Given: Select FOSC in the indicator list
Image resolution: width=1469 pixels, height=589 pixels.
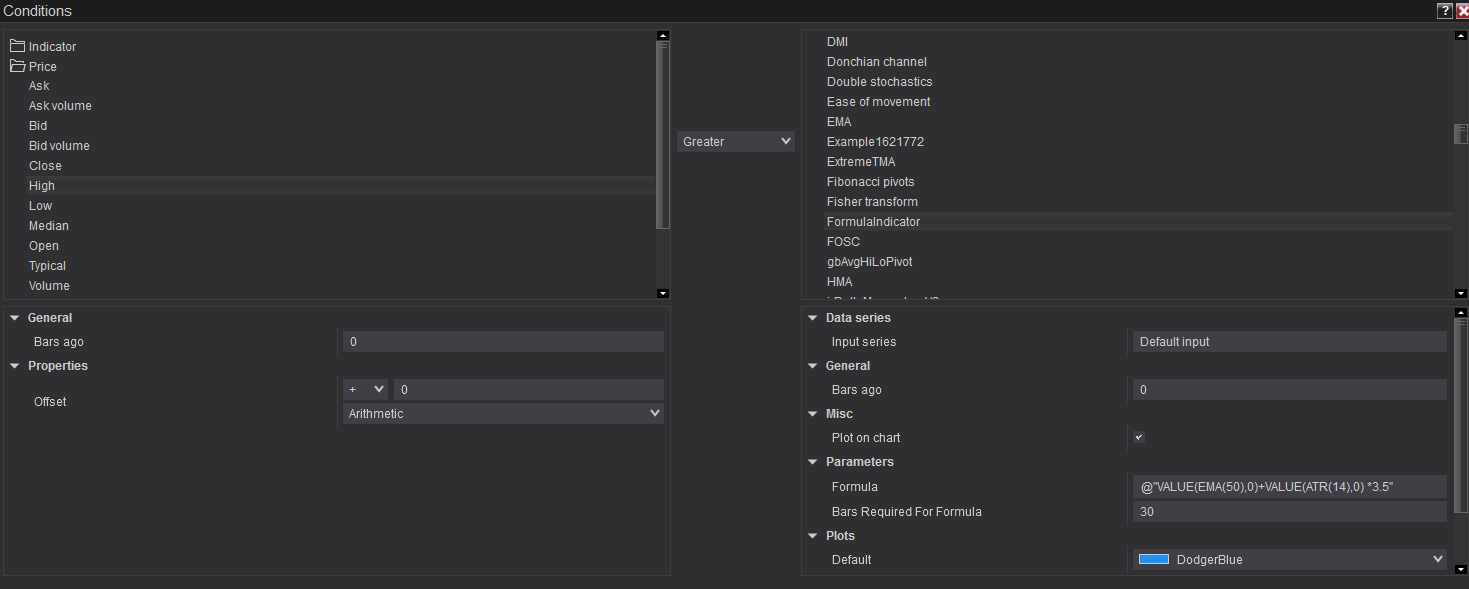Looking at the screenshot, I should tap(843, 242).
